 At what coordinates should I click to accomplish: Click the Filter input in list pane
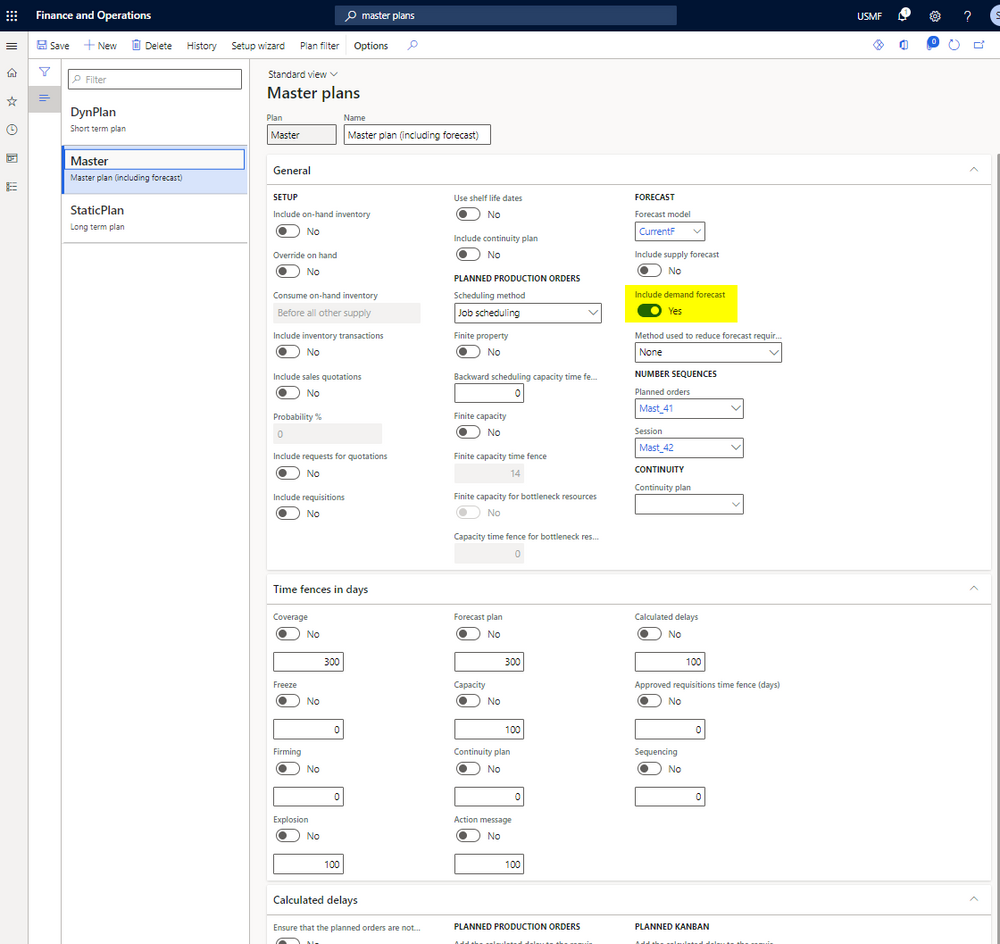click(155, 79)
